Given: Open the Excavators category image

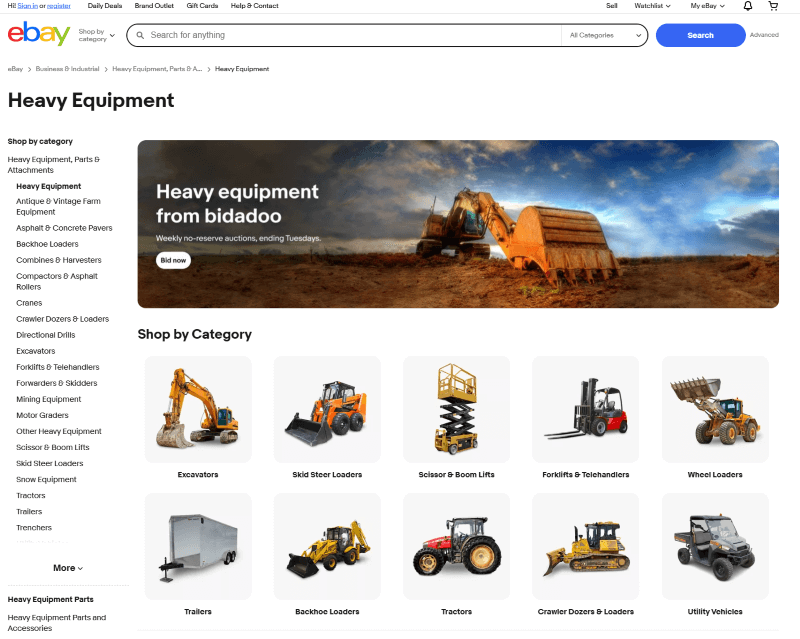Looking at the screenshot, I should click(x=198, y=409).
